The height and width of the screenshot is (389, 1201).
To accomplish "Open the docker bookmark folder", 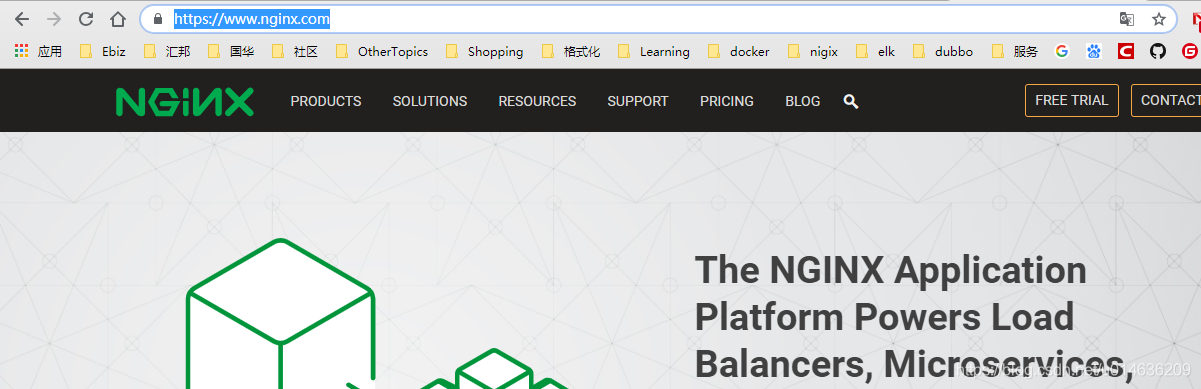I will pos(738,51).
